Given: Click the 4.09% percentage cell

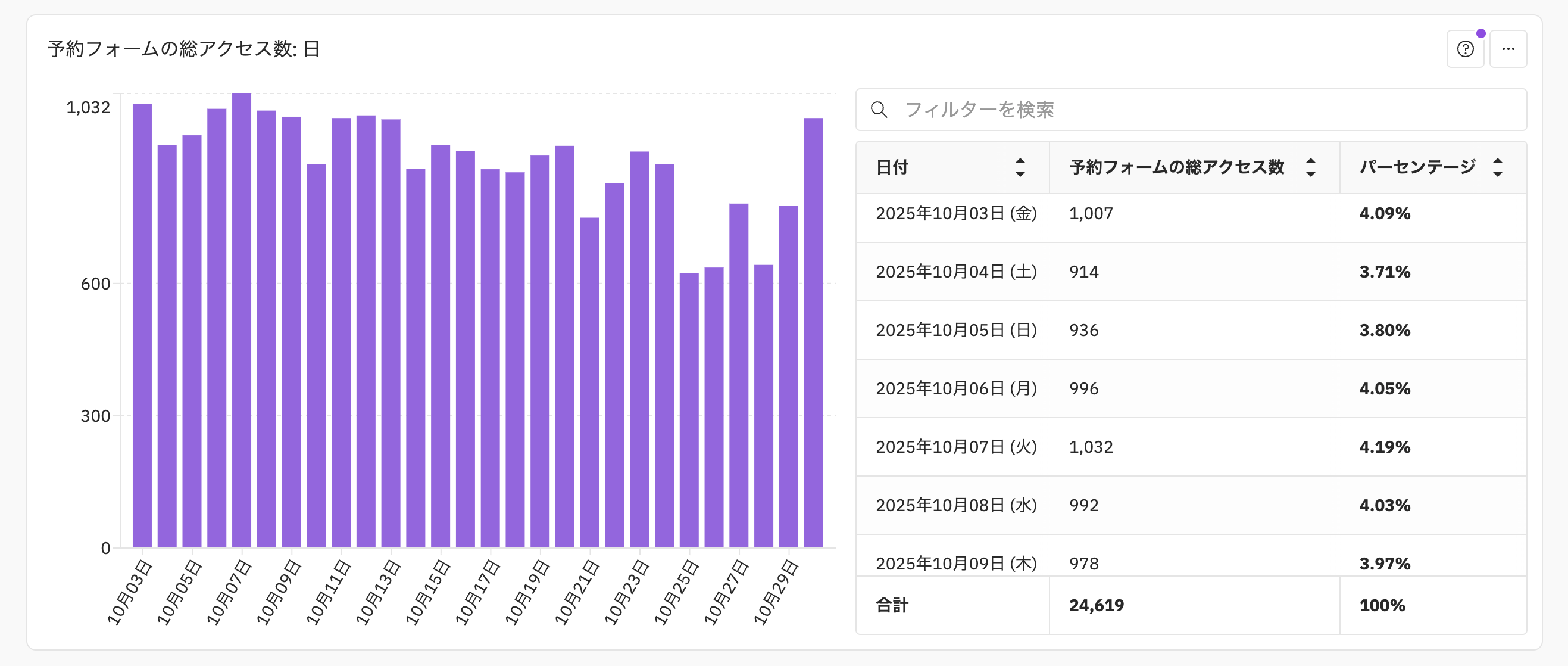Looking at the screenshot, I should 1385,214.
